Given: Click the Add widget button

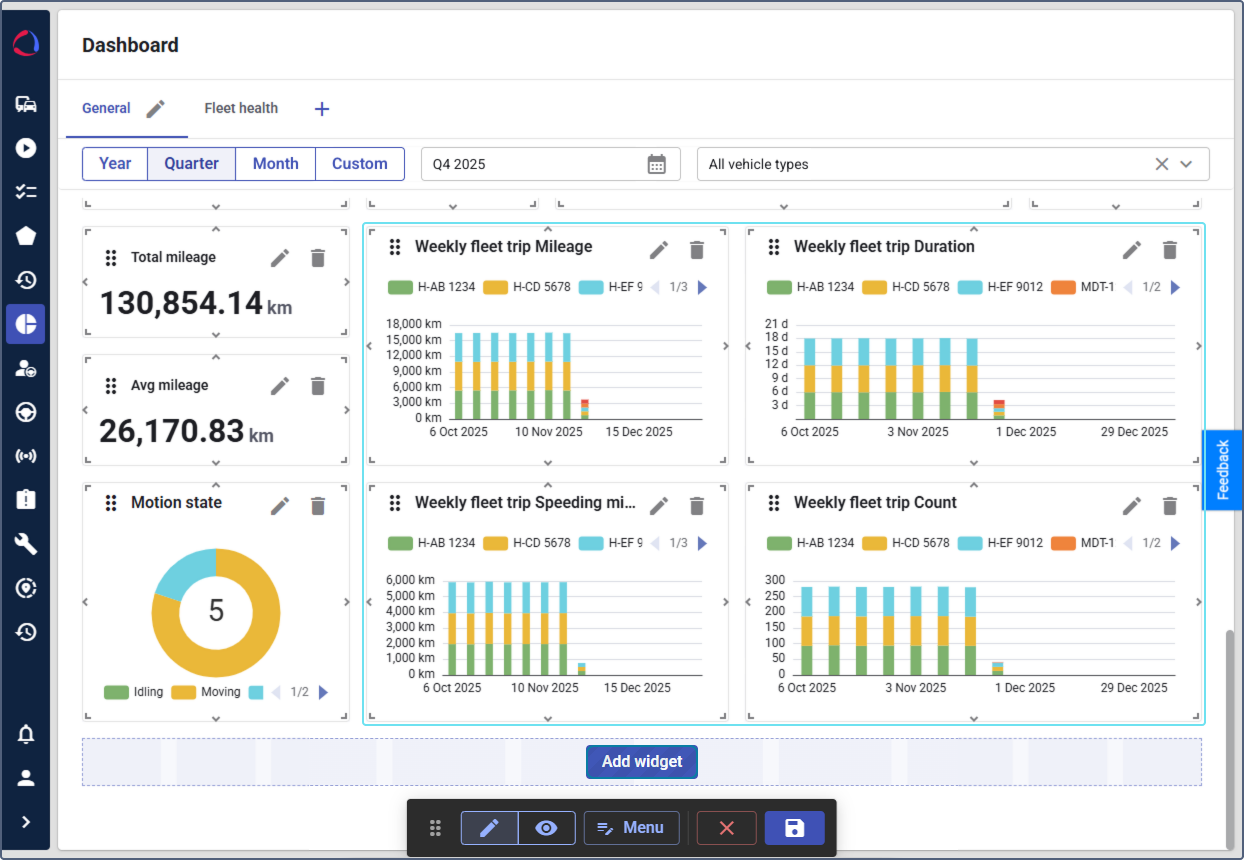Looking at the screenshot, I should [642, 762].
